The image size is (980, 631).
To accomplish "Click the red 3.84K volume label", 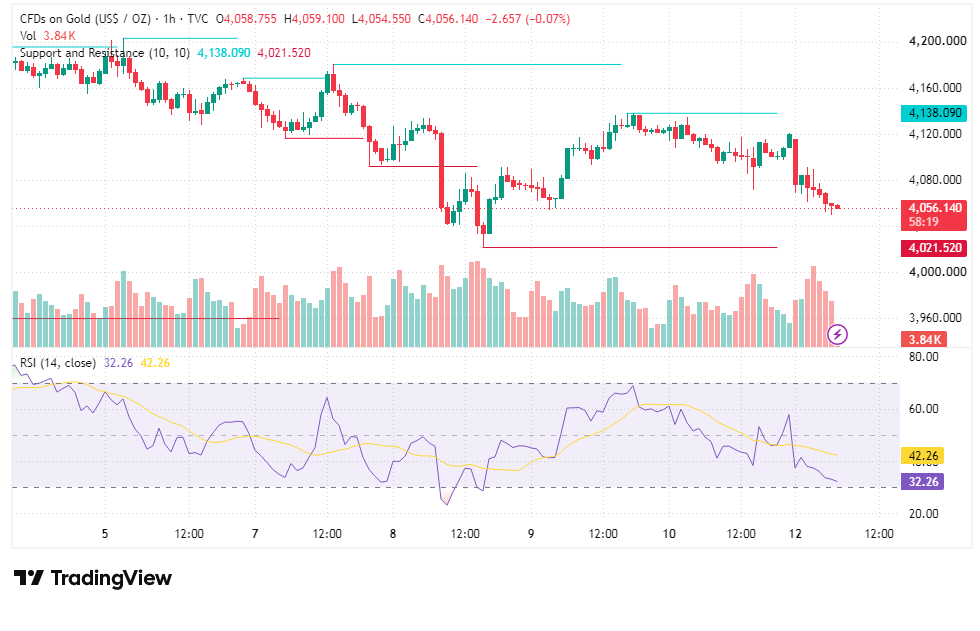I will coord(924,340).
